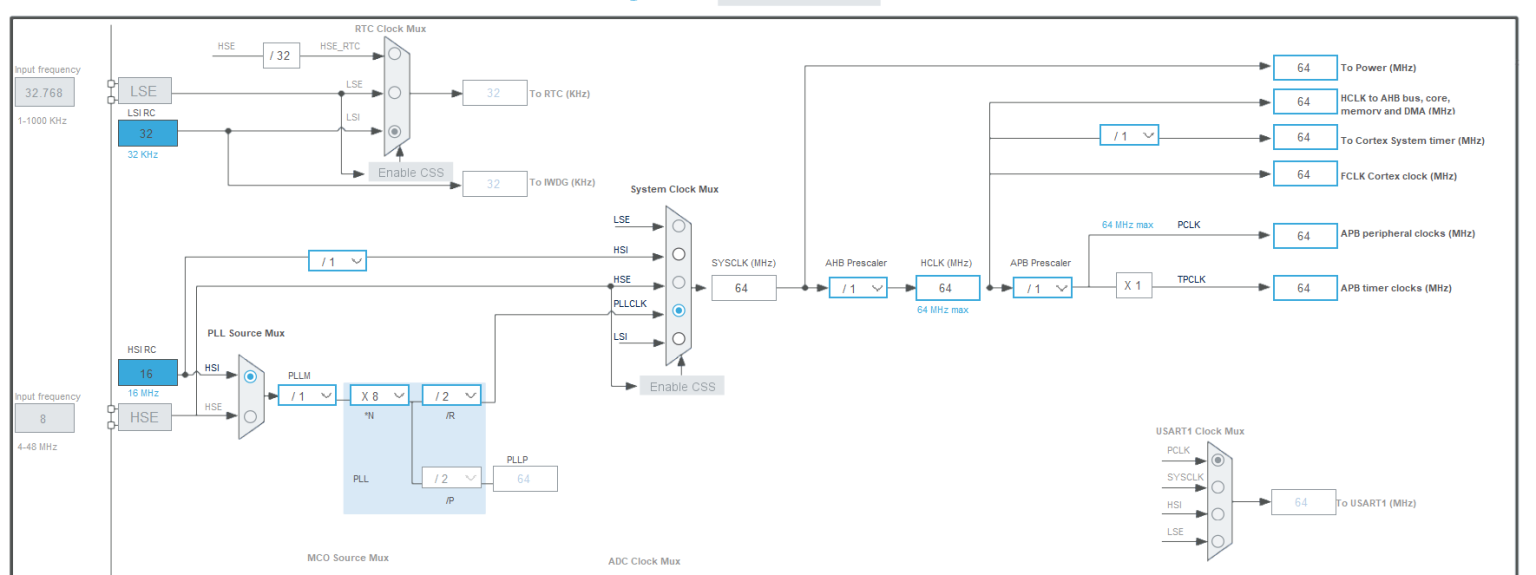Click the Enable CSS button under System Clock Mux
The image size is (1536, 575).
pos(682,386)
